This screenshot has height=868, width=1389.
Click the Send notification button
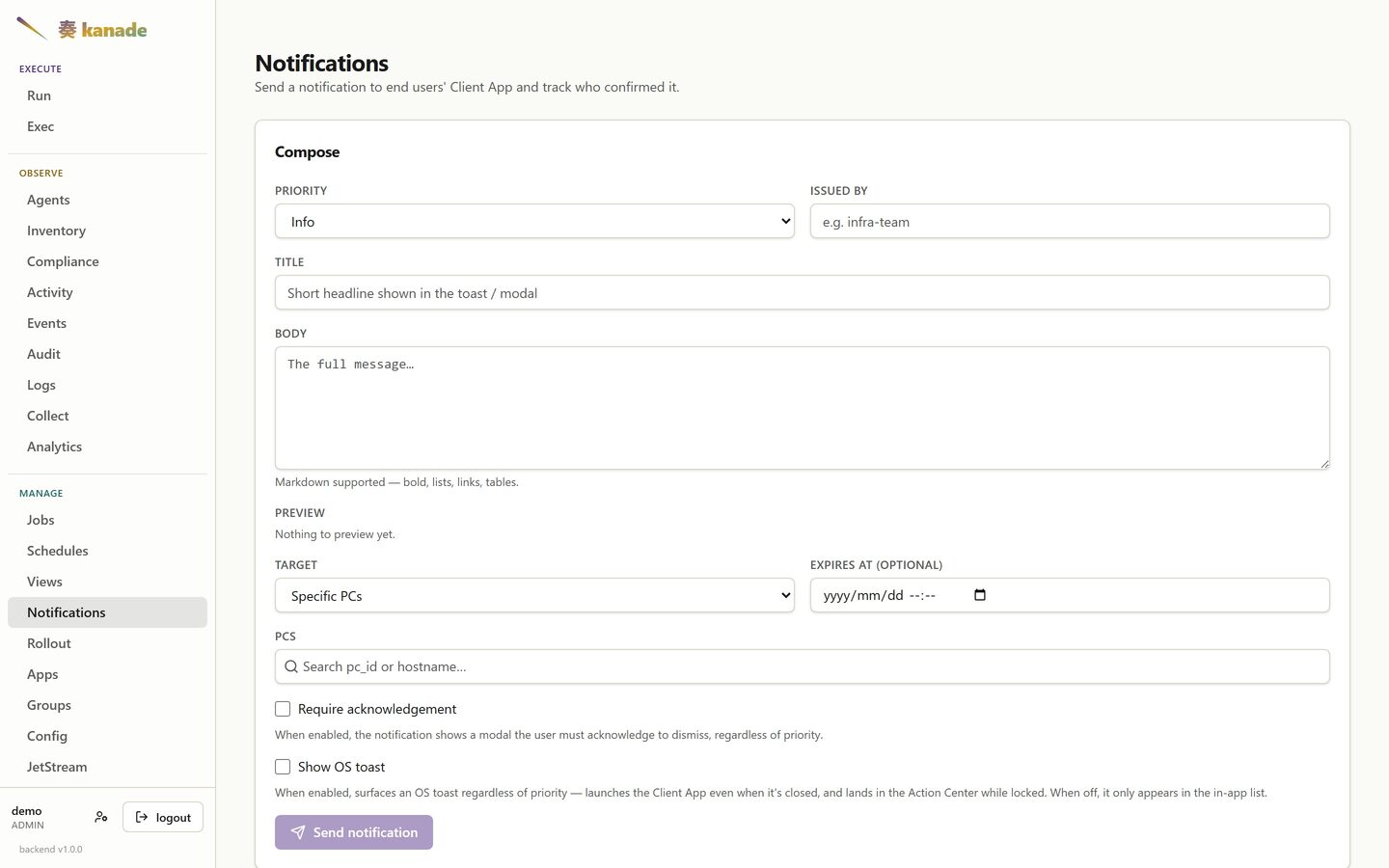[354, 832]
